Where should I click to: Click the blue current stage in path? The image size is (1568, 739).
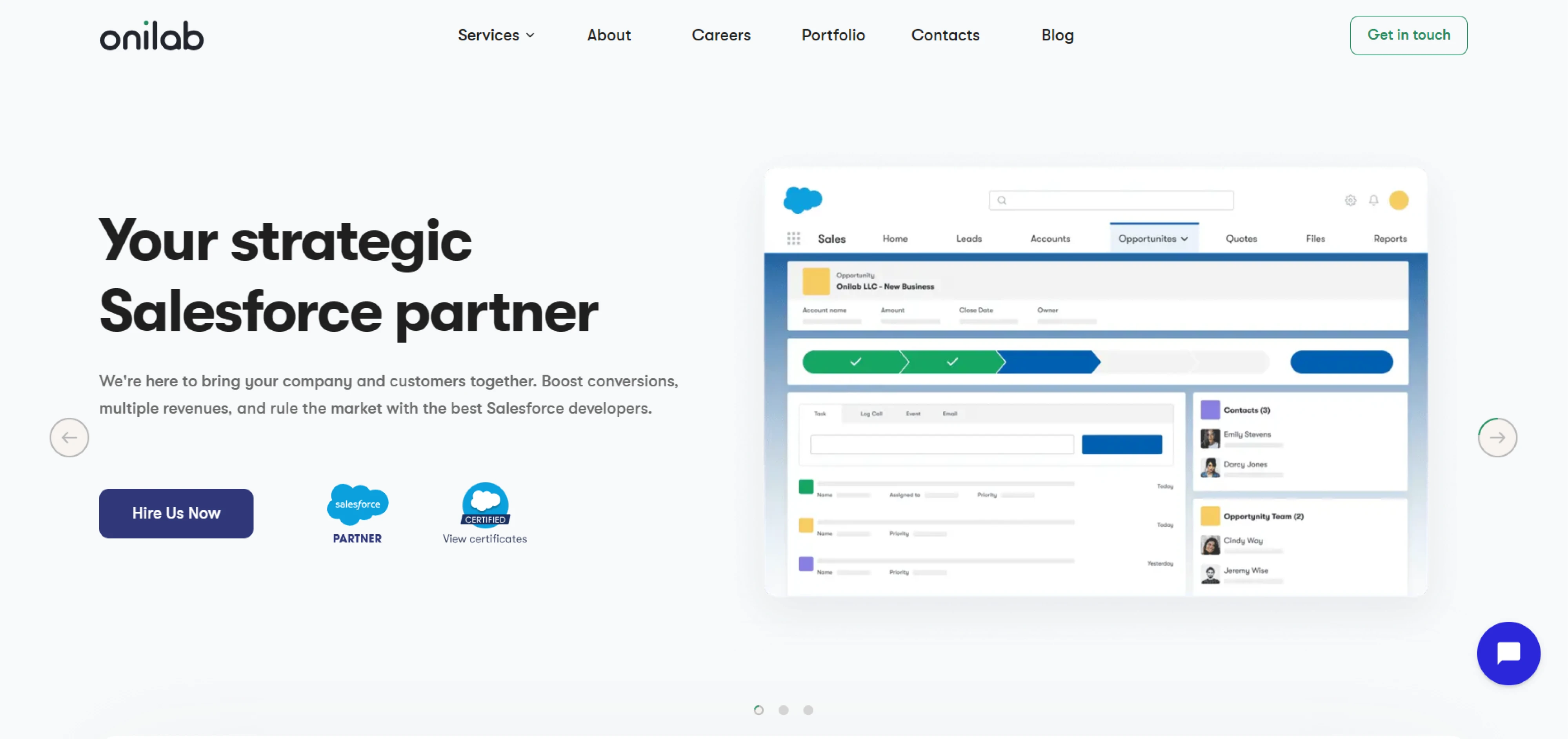point(1049,362)
